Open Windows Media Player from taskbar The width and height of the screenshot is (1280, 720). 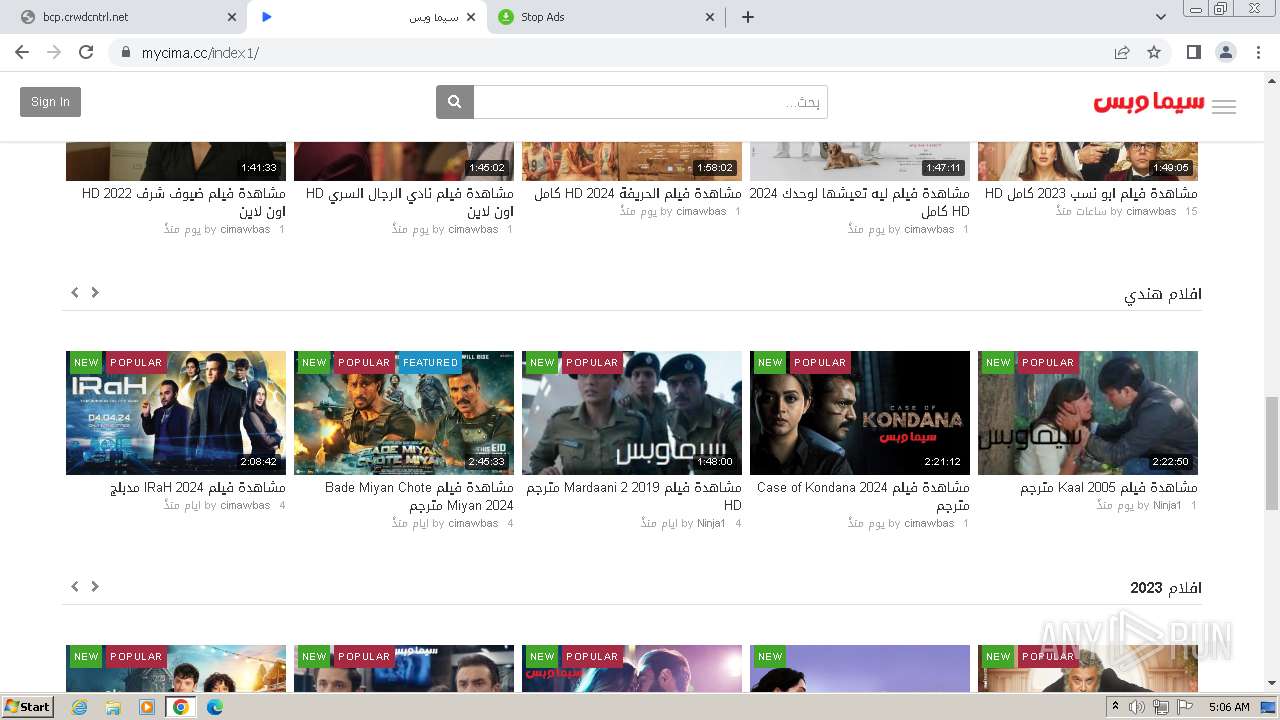(x=147, y=707)
